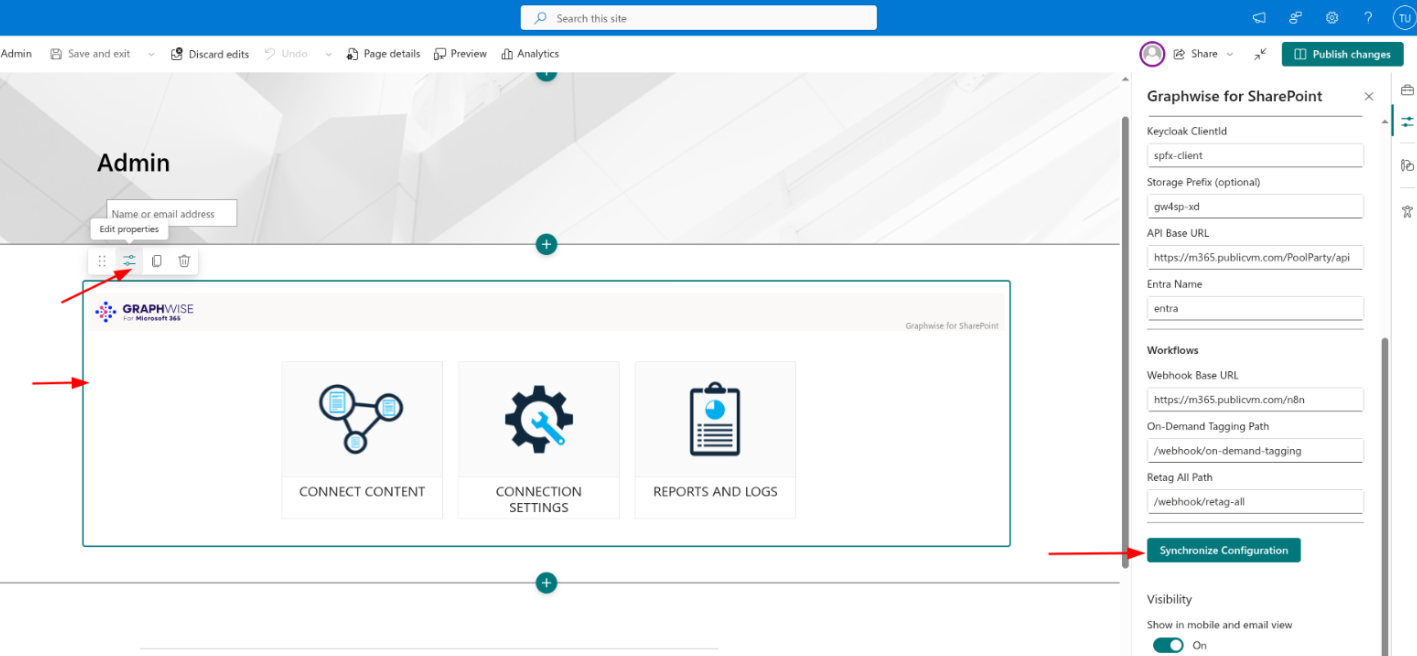This screenshot has height=656, width=1417.
Task: Click the purple-ringed presence avatar
Action: click(x=1152, y=54)
